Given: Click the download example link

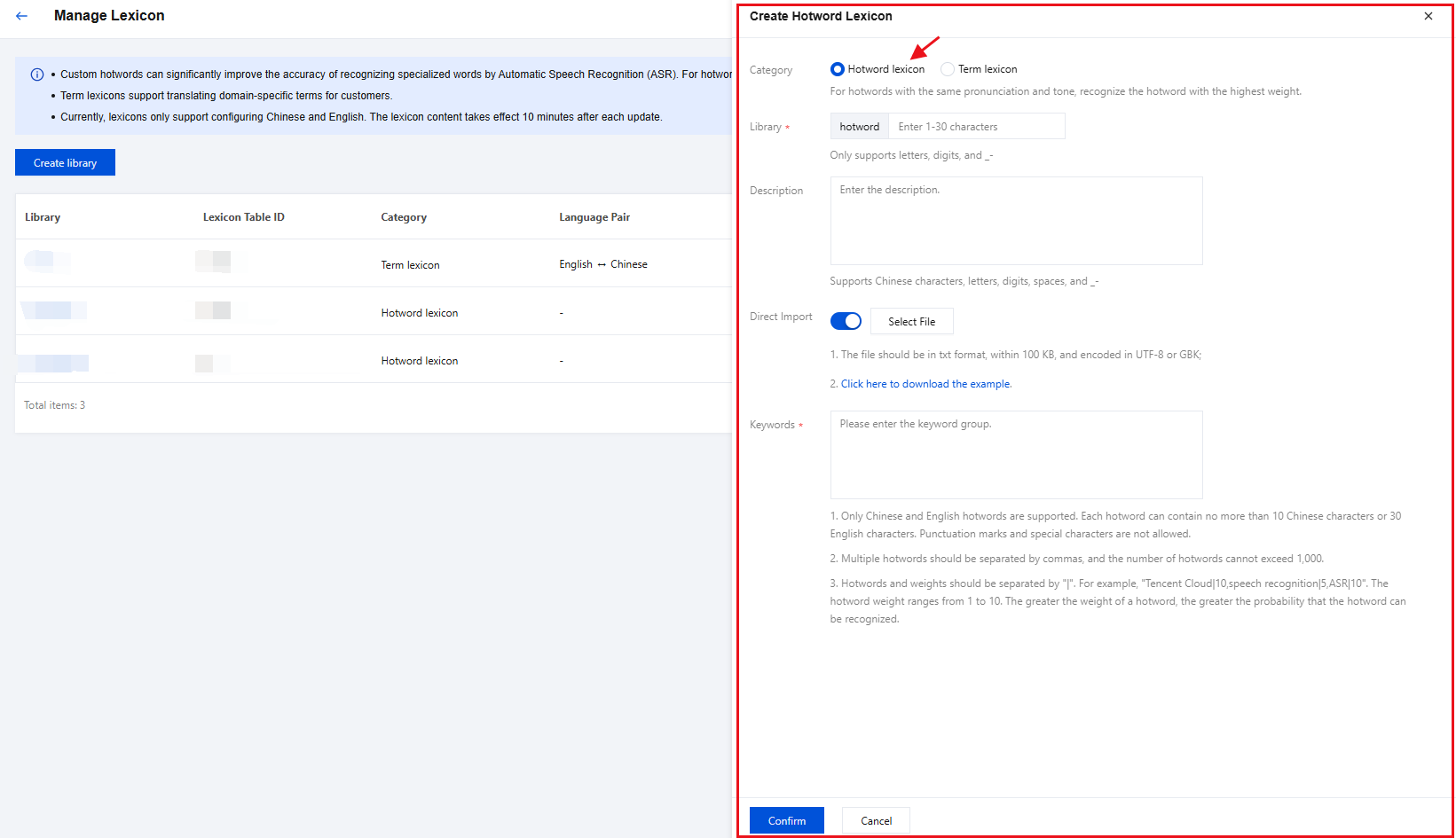Looking at the screenshot, I should point(925,384).
